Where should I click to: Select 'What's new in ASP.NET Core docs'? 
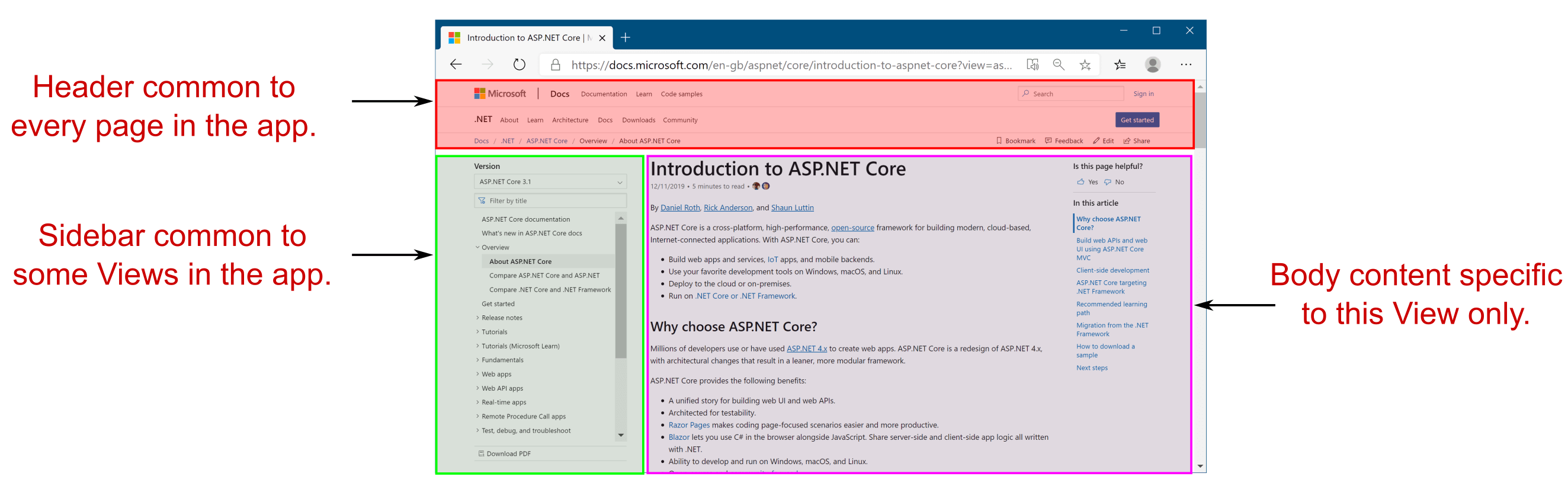coord(531,233)
